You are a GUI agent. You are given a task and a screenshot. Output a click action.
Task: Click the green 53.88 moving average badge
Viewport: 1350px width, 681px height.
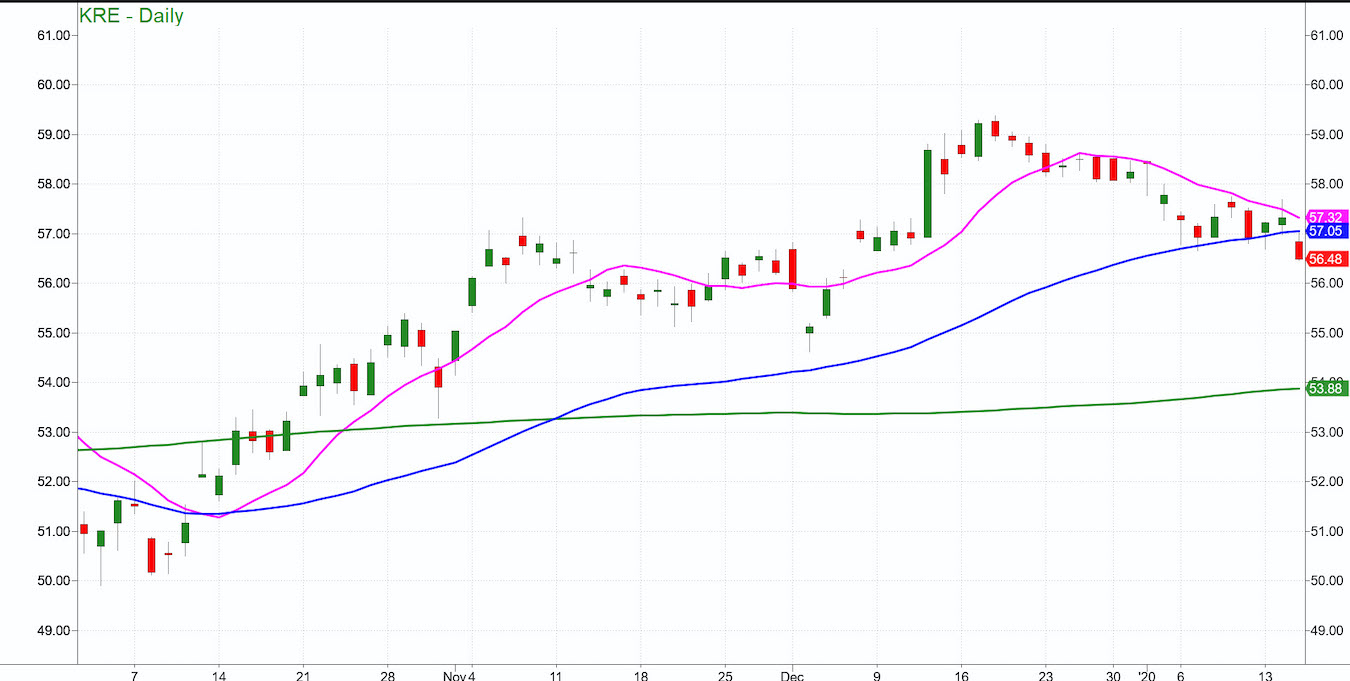click(x=1329, y=388)
